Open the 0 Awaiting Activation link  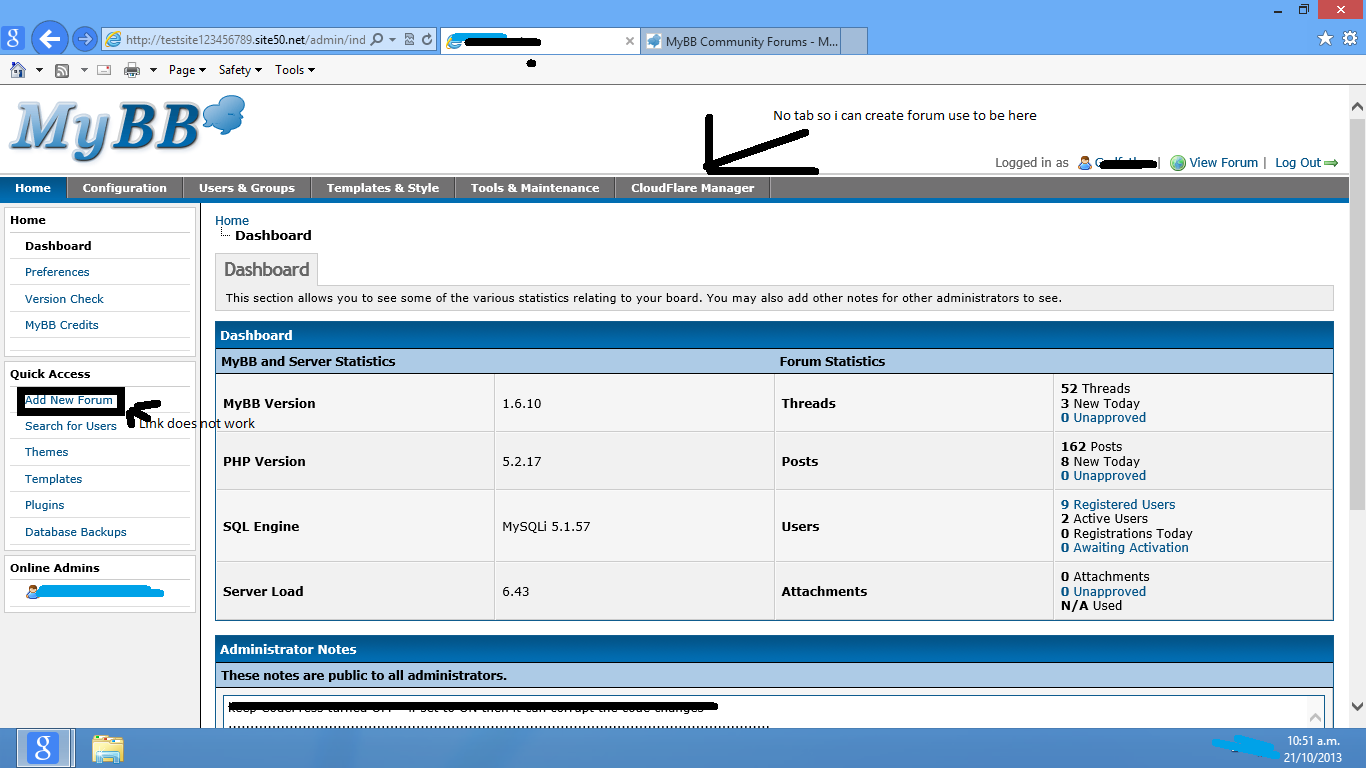pos(1125,548)
